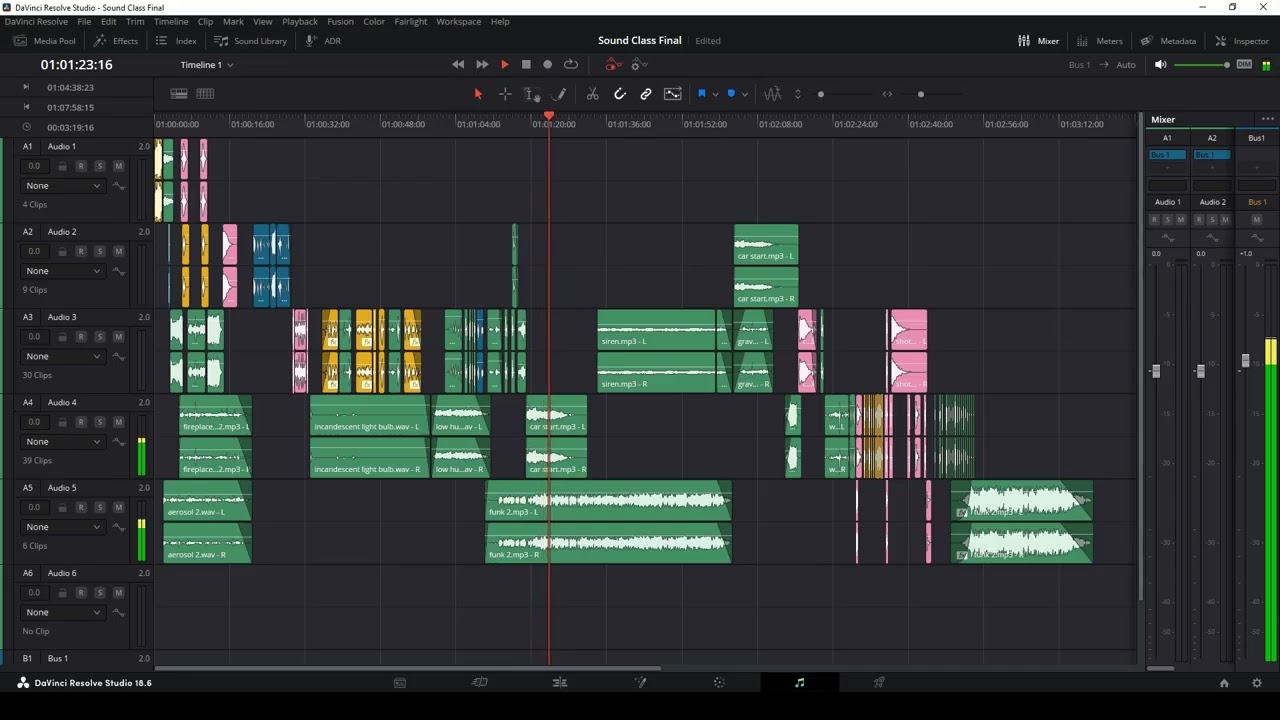Screen dimensions: 1280x720
Task: Toggle the Mixer panel button
Action: point(1038,41)
